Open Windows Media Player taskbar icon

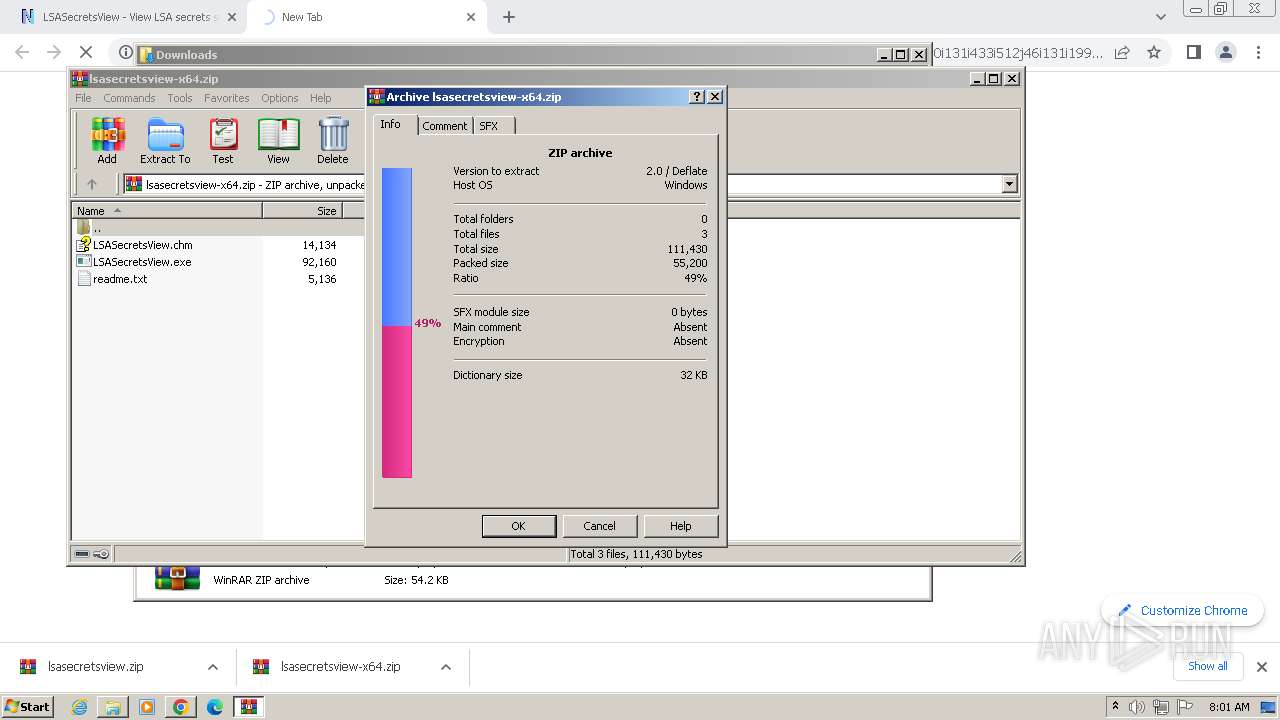tap(147, 707)
